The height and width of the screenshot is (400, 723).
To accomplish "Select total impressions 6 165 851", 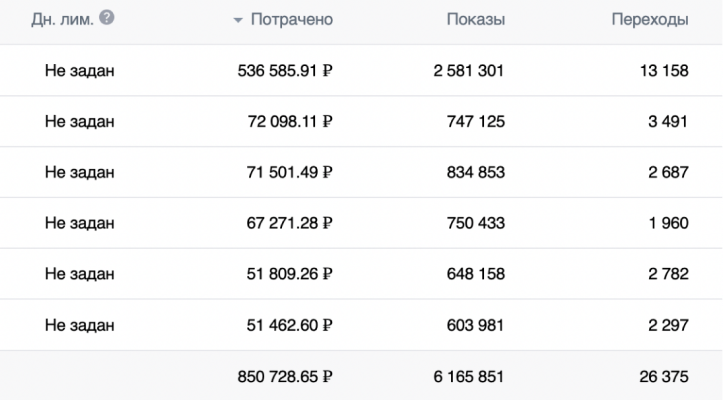I will (468, 377).
